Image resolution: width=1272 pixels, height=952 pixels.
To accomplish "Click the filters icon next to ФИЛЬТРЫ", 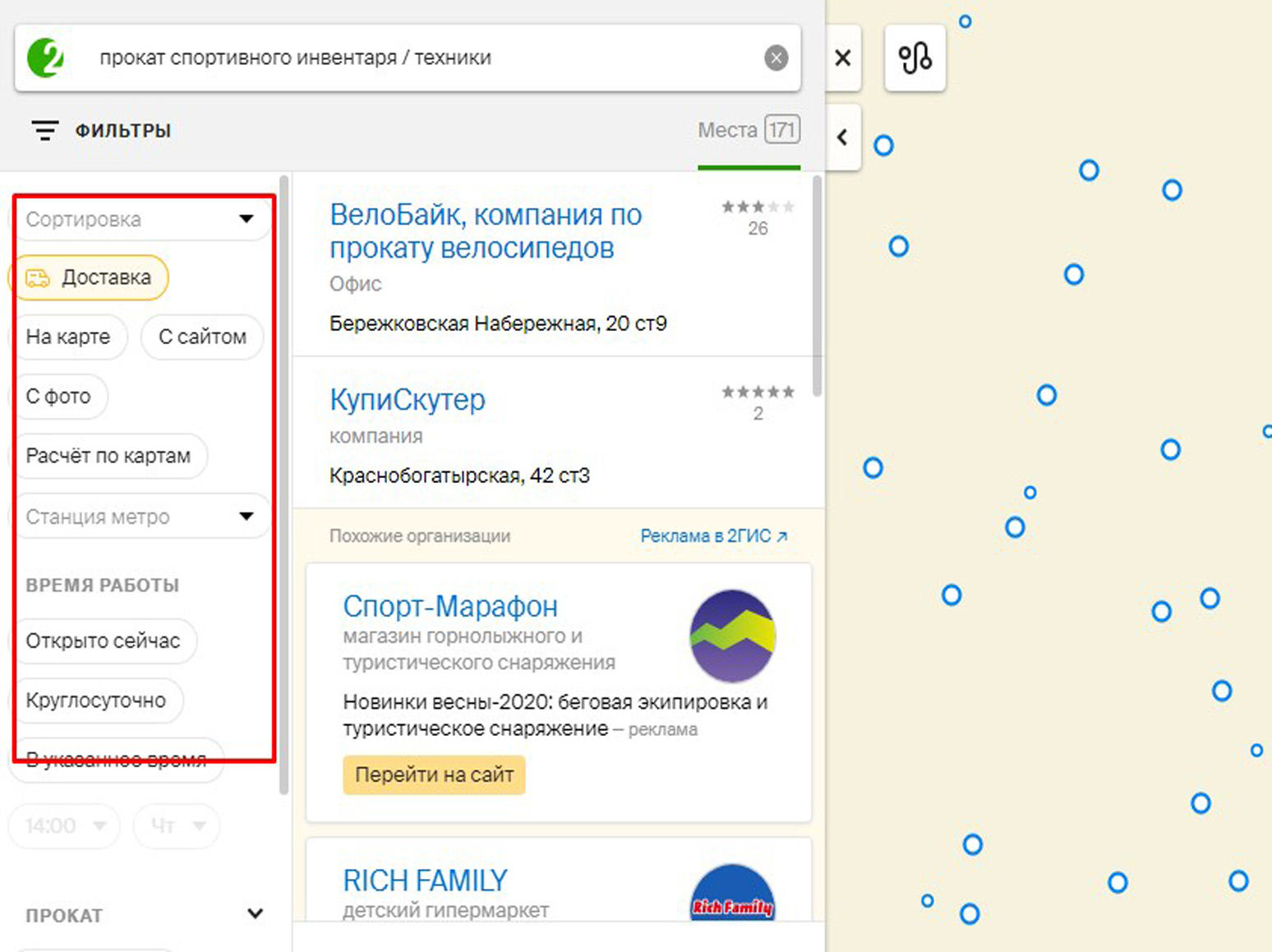I will pyautogui.click(x=44, y=131).
